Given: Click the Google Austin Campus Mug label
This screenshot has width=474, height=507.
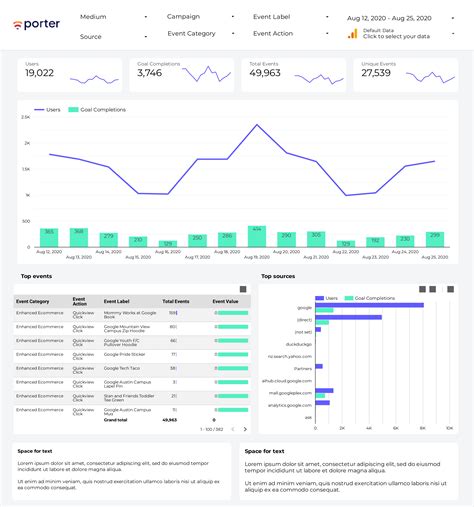Looking at the screenshot, I should pos(127,412).
